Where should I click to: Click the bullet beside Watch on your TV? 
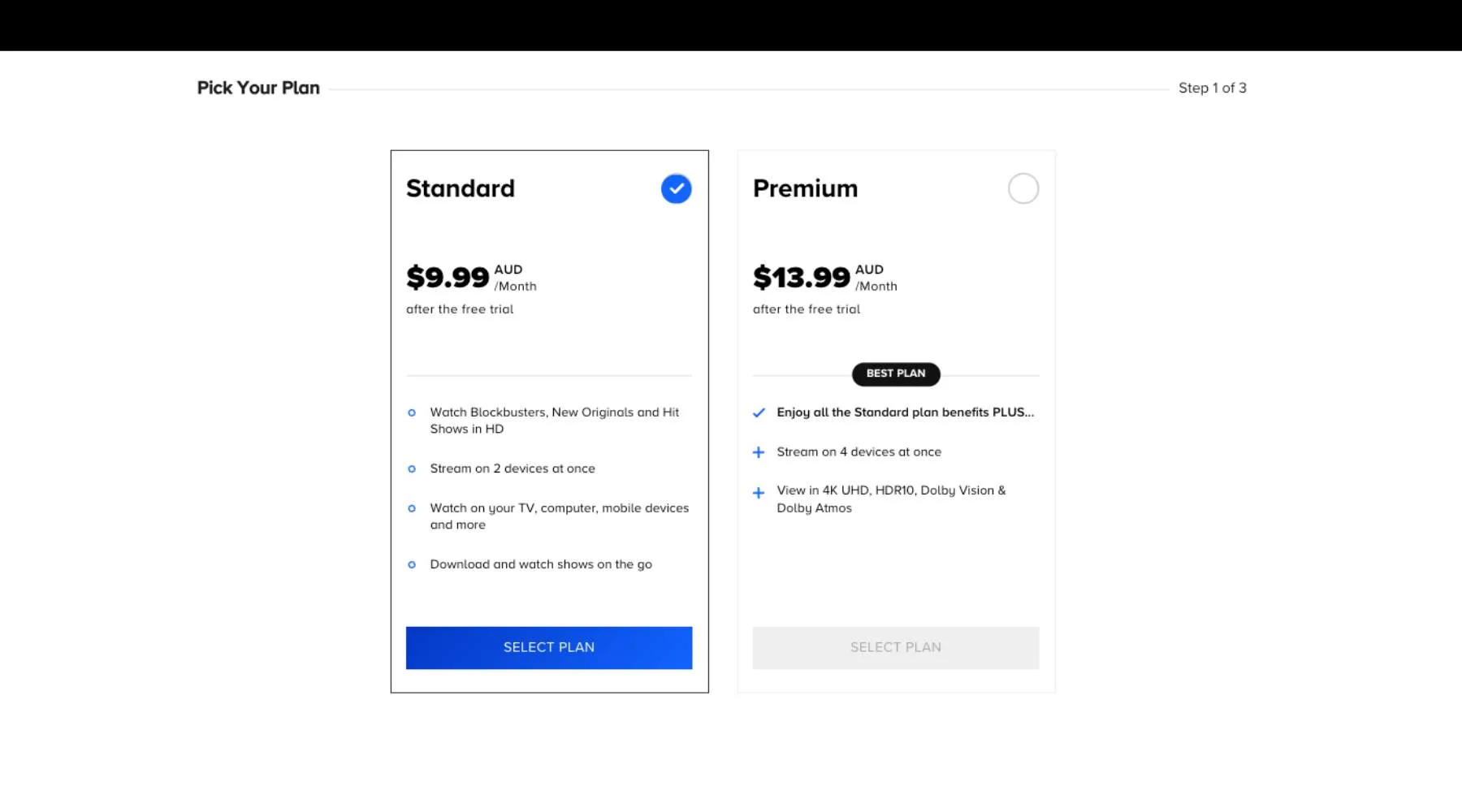coord(412,509)
